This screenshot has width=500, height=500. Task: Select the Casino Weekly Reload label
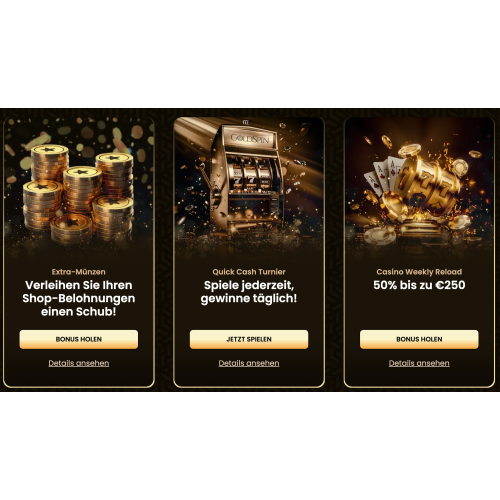tap(419, 272)
